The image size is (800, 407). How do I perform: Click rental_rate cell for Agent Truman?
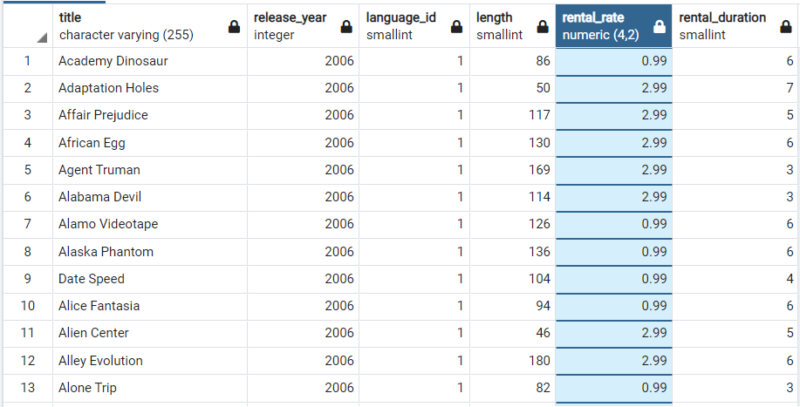[614, 170]
